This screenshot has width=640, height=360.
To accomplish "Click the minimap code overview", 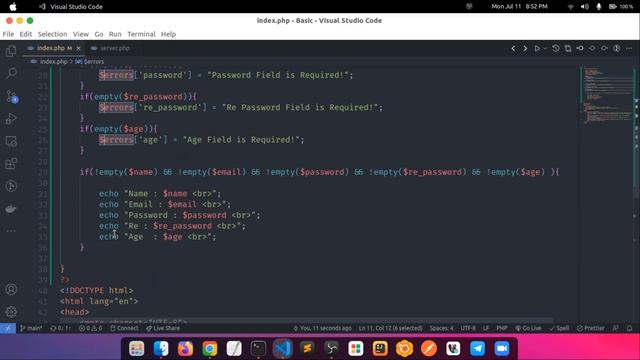I will click(607, 95).
